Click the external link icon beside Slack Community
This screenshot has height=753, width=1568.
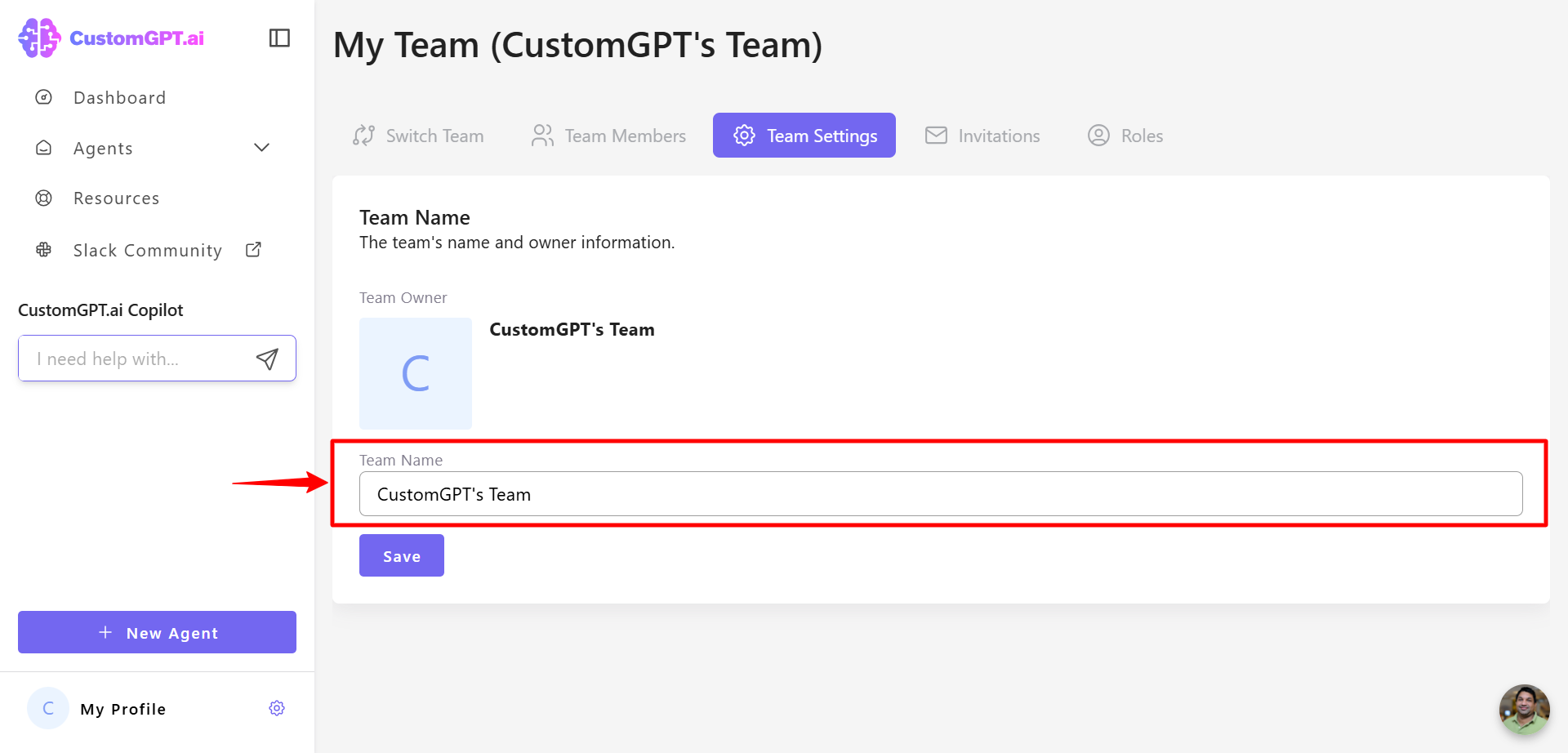pyautogui.click(x=253, y=249)
